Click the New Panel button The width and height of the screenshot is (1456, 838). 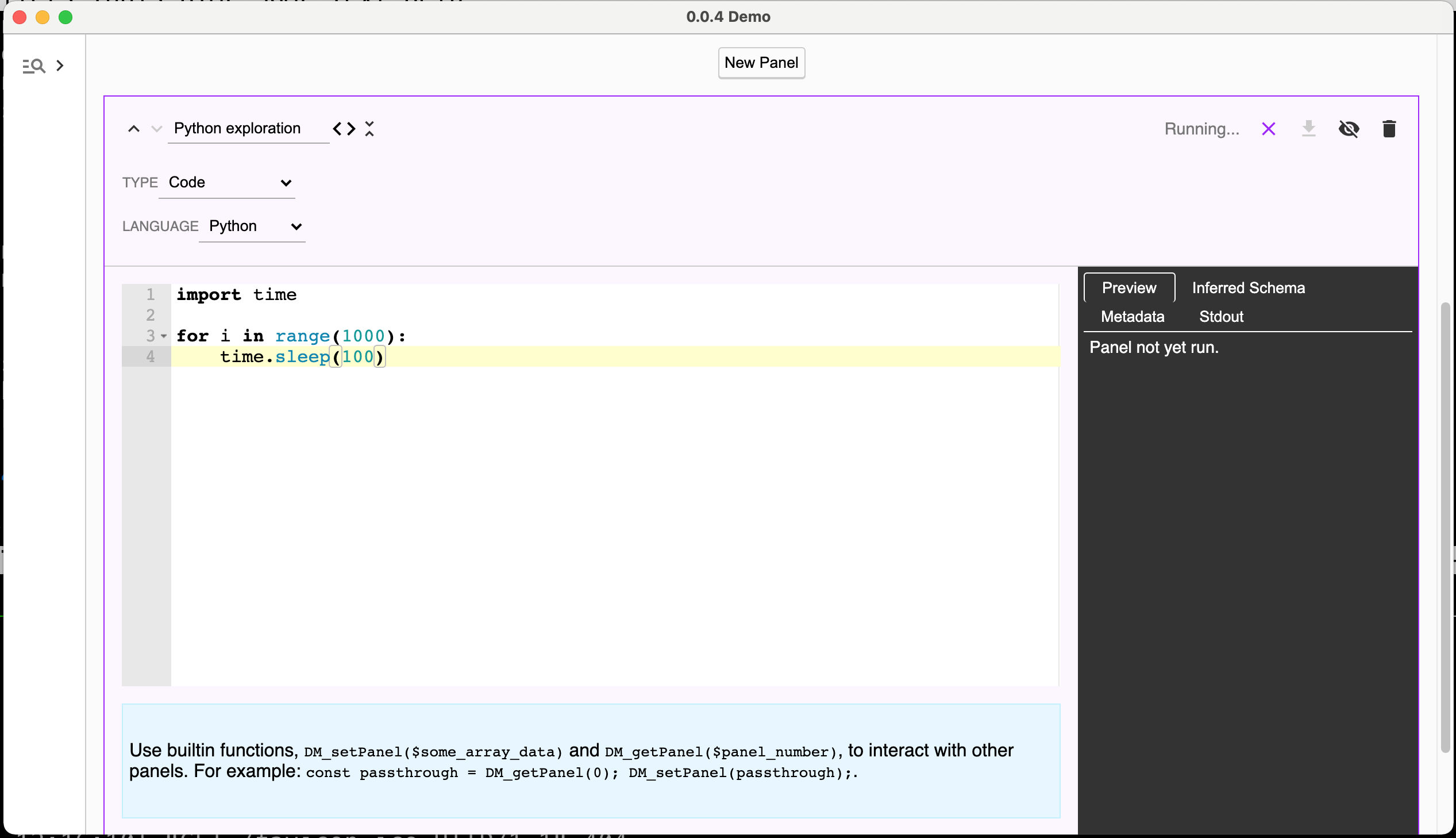(761, 63)
